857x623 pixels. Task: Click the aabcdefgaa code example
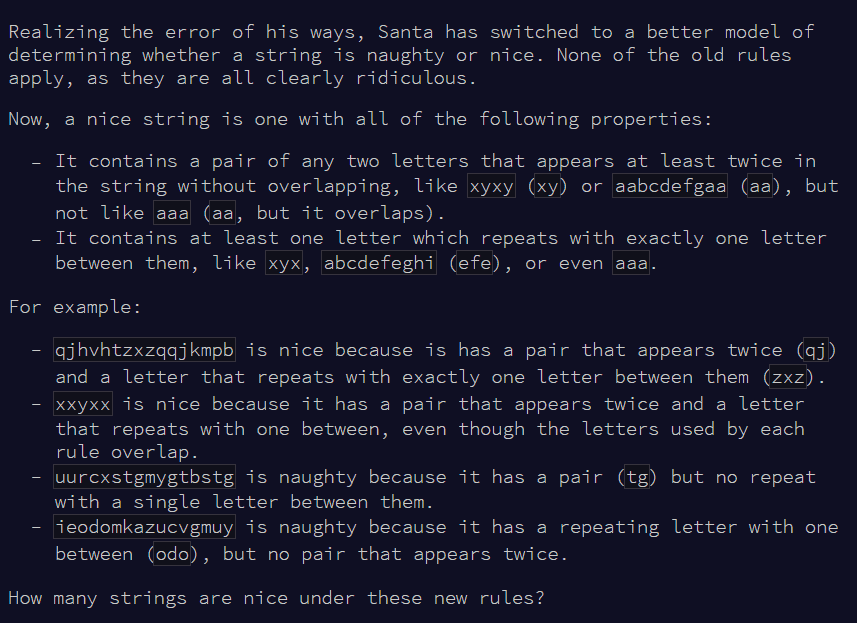(x=669, y=187)
